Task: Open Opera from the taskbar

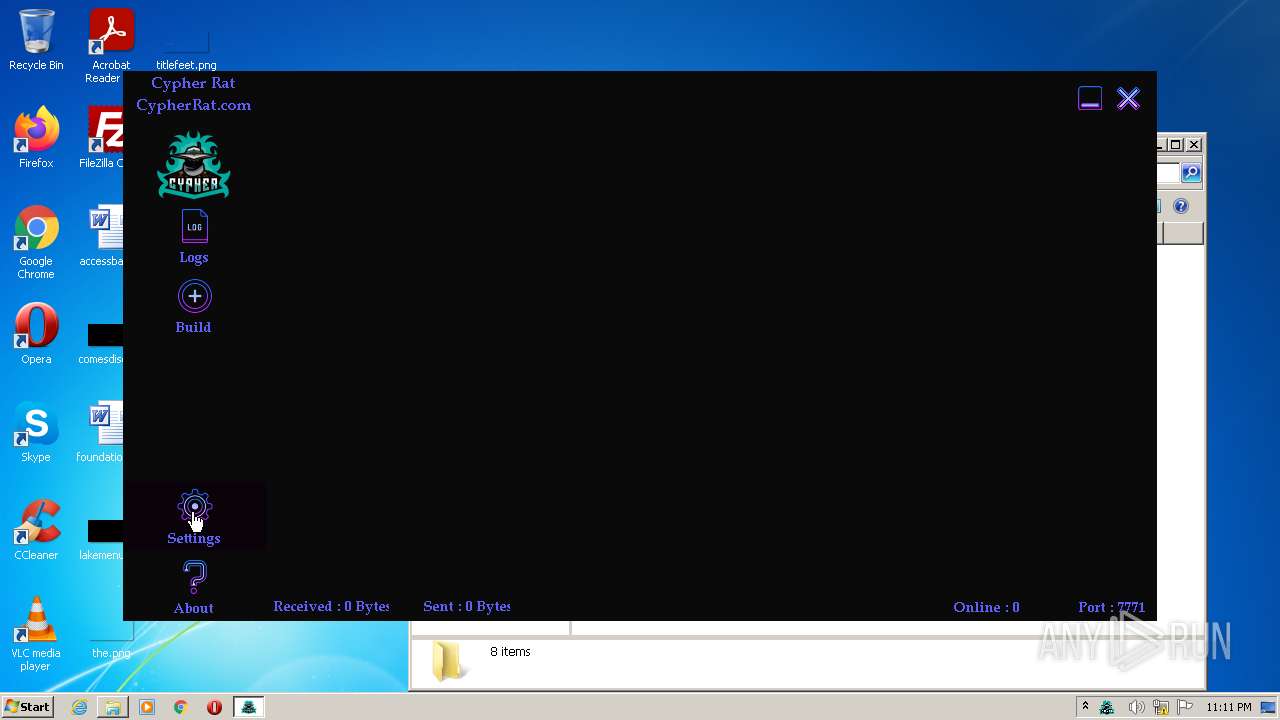Action: tap(214, 707)
